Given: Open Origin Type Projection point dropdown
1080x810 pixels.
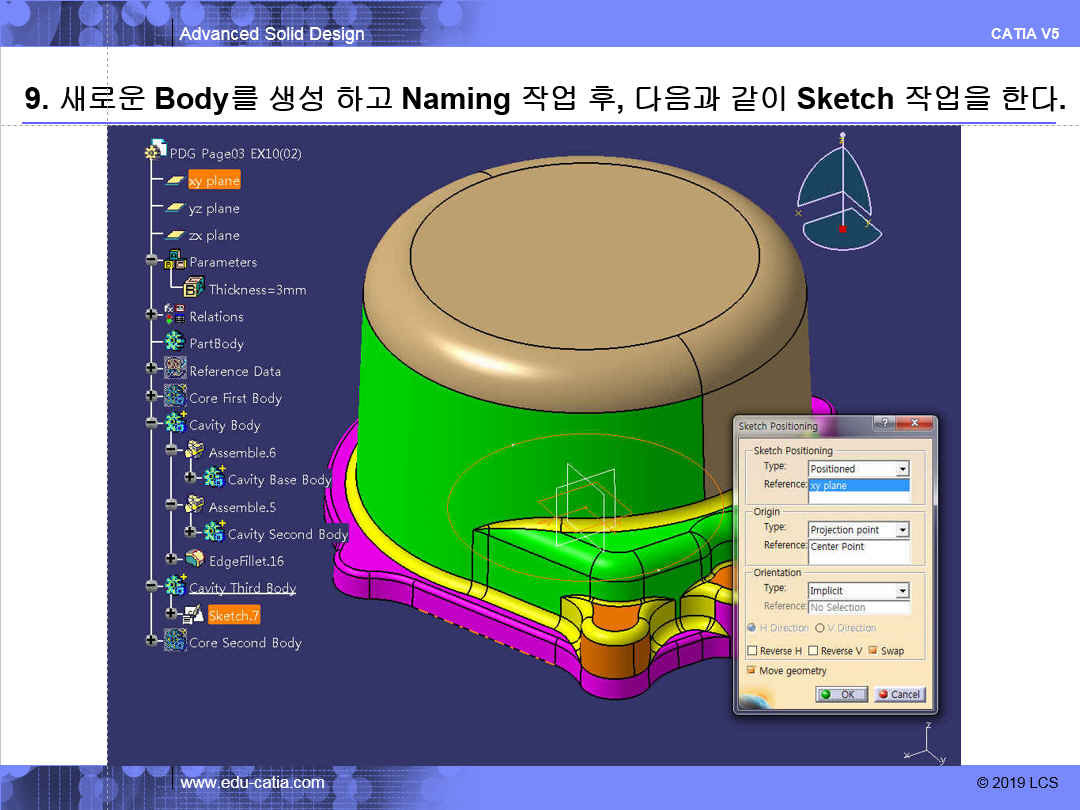Looking at the screenshot, I should click(902, 530).
